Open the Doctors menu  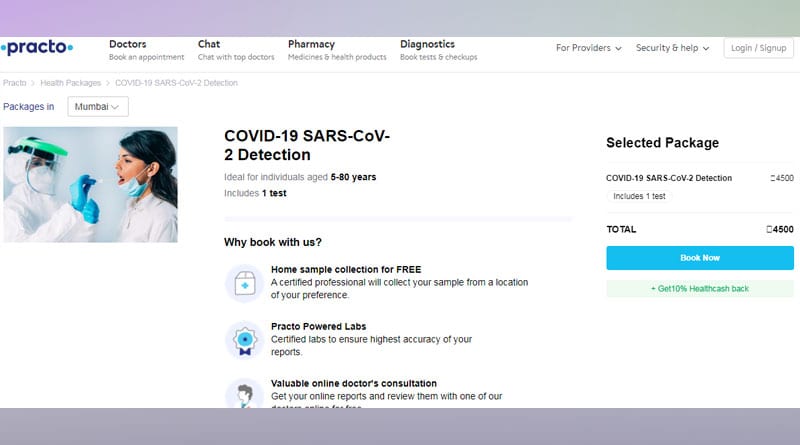pyautogui.click(x=146, y=50)
